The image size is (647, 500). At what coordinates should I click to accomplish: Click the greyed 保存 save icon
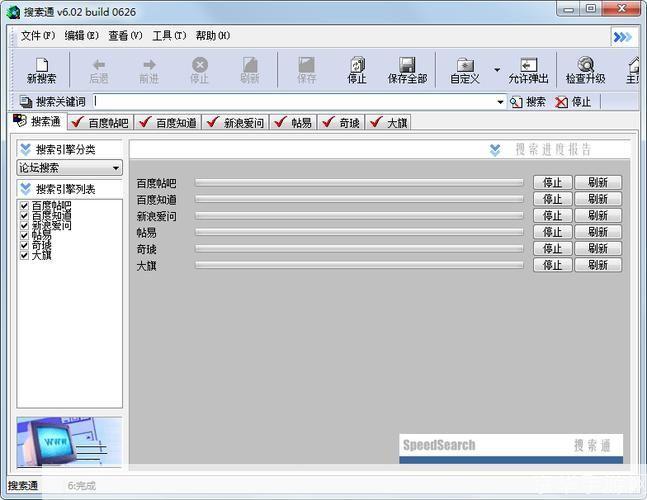click(x=307, y=65)
